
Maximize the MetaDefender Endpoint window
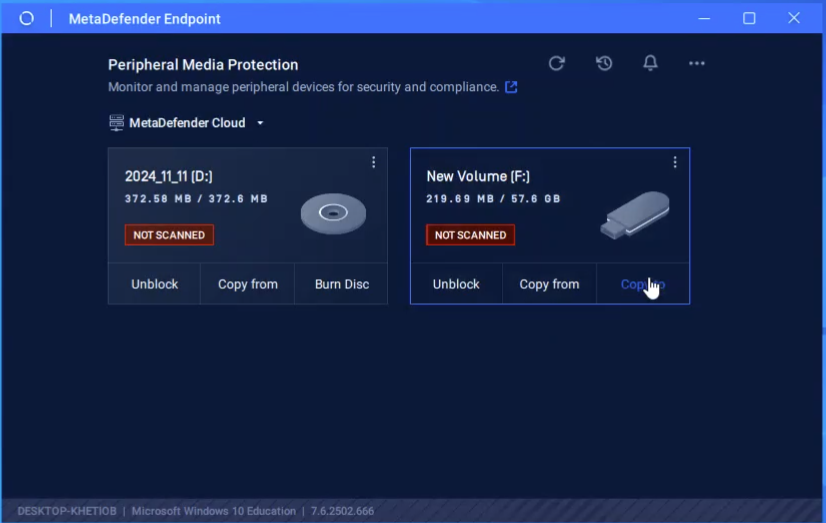749,18
